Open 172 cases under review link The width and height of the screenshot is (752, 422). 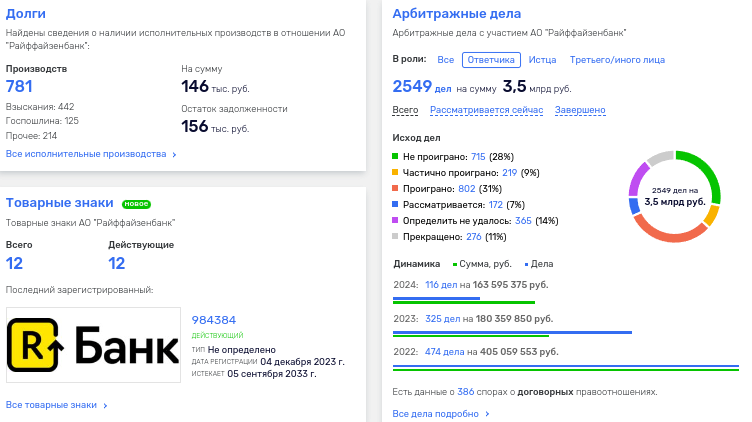495,205
